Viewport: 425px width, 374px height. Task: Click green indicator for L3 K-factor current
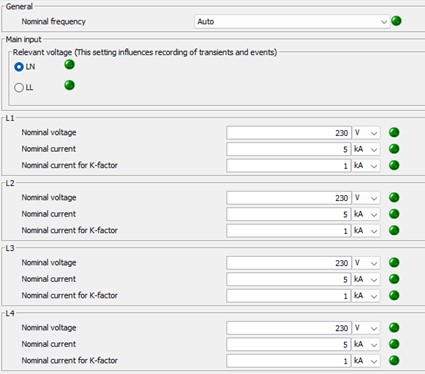tap(394, 295)
